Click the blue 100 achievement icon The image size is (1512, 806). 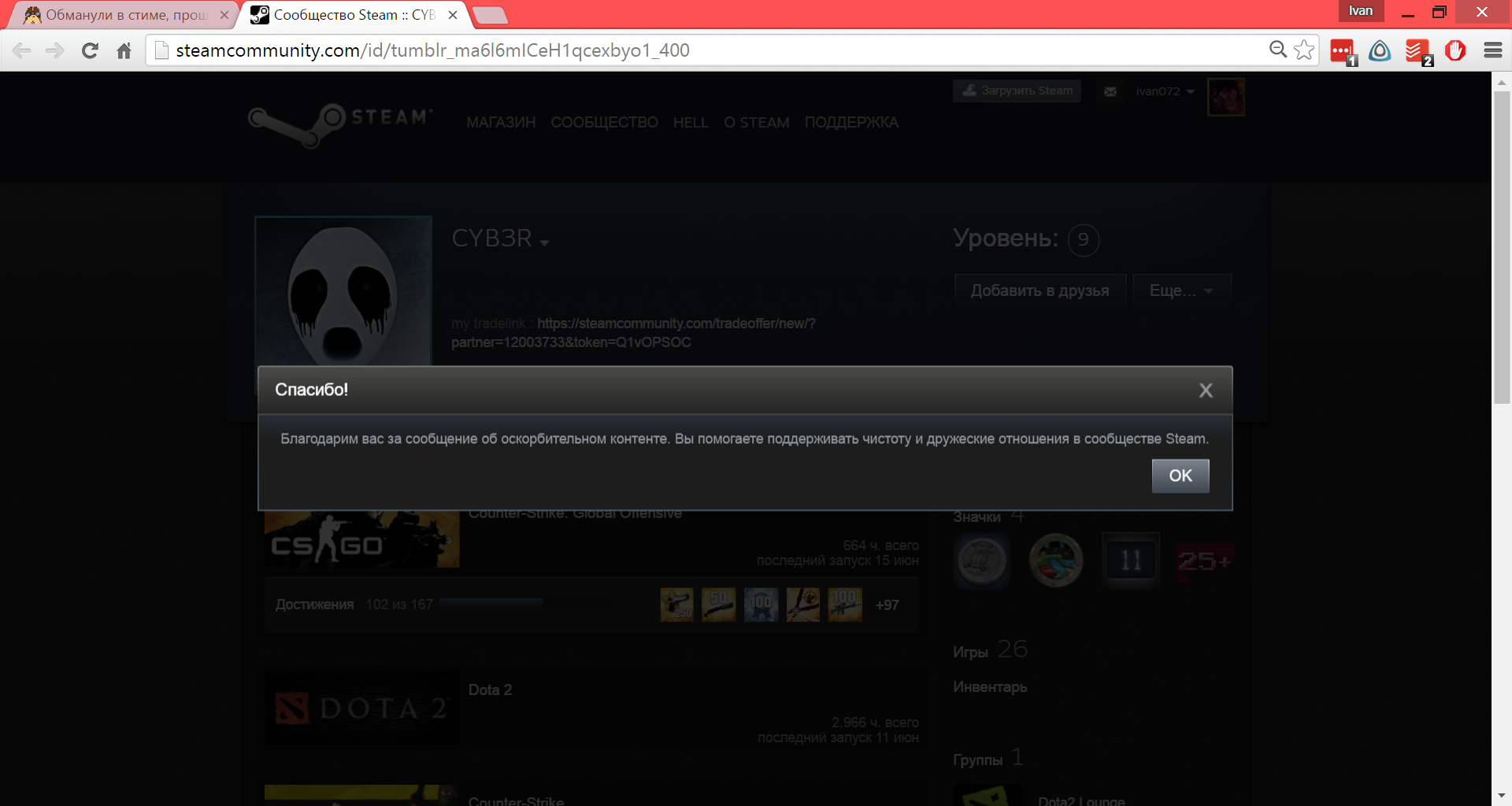pyautogui.click(x=761, y=604)
